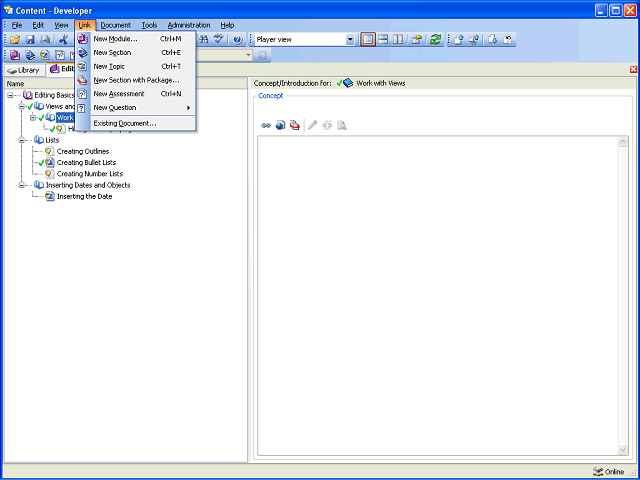Viewport: 640px width, 480px height.
Task: Choose New Section from Link menu
Action: 136,53
